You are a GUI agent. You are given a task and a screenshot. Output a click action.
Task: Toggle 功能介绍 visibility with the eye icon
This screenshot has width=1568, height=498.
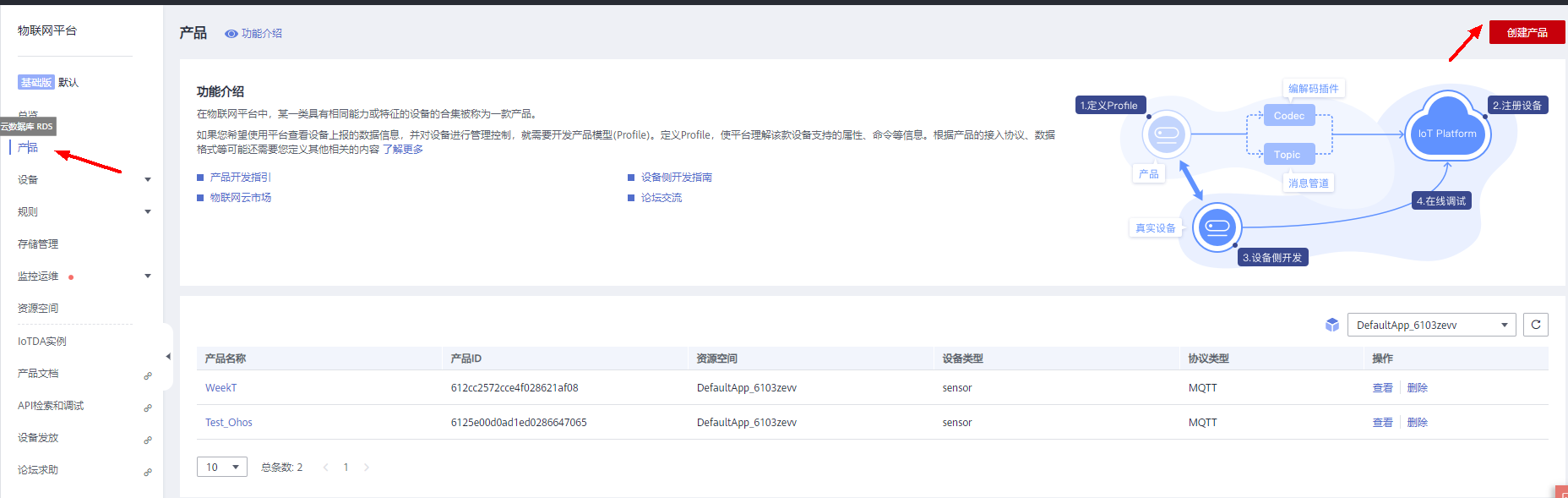pyautogui.click(x=231, y=34)
